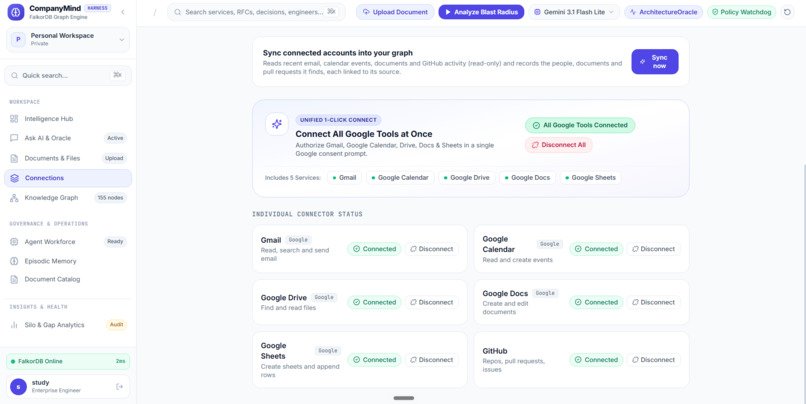
Task: Click the FalkorDB Online status bar
Action: [68, 361]
